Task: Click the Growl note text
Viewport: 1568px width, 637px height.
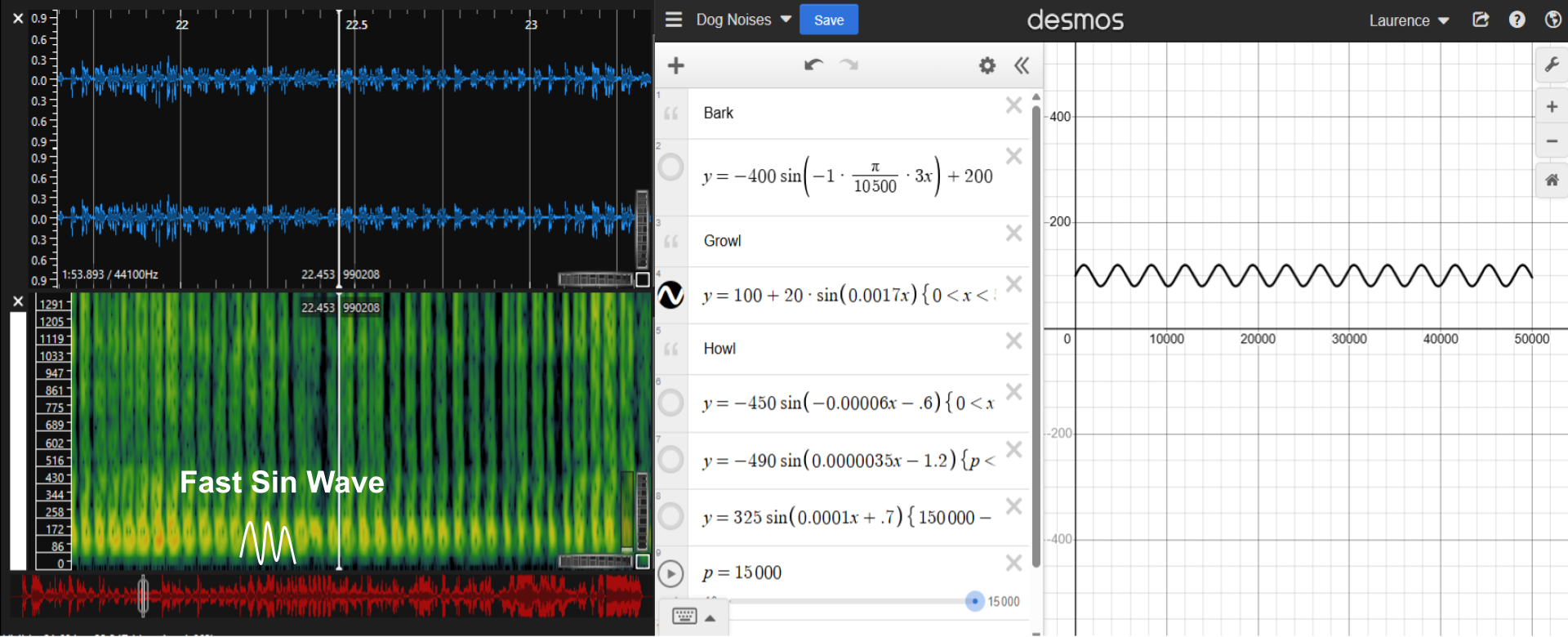Action: coord(723,241)
